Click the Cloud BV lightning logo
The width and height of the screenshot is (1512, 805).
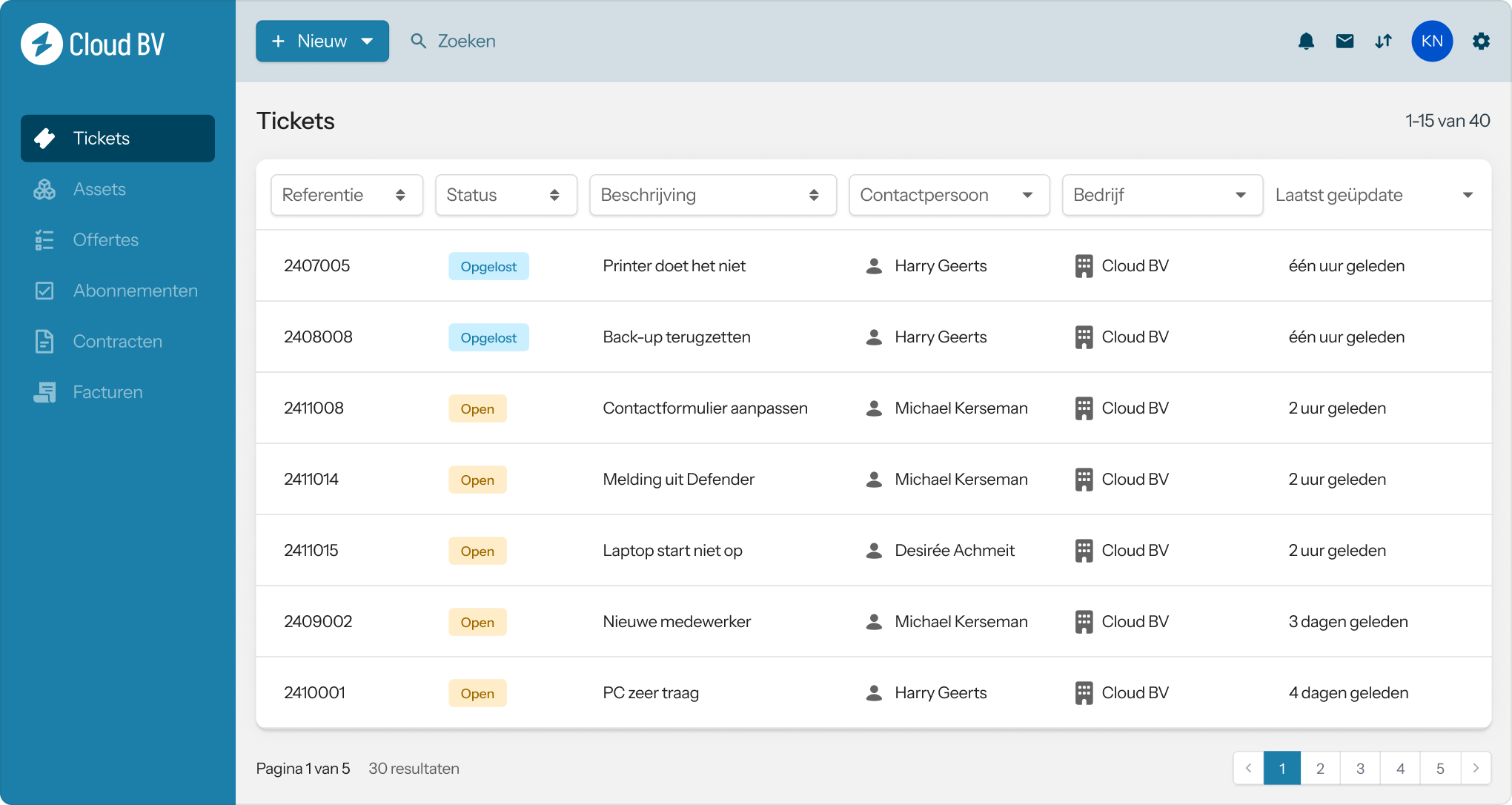[42, 44]
